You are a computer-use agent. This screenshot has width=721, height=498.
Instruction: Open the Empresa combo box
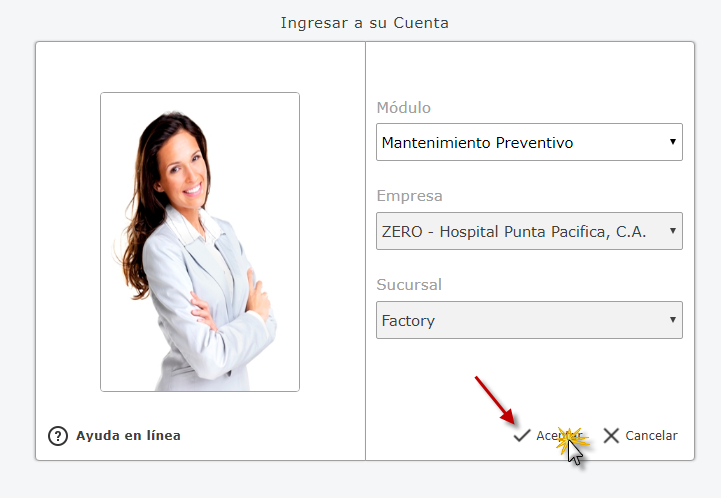(529, 231)
